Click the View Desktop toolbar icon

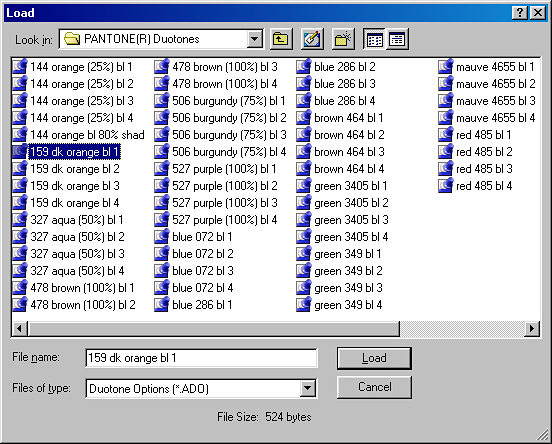312,39
